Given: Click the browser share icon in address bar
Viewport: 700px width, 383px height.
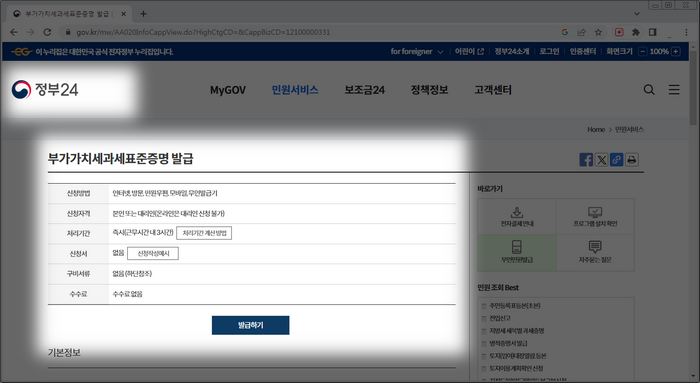Looking at the screenshot, I should pos(581,32).
